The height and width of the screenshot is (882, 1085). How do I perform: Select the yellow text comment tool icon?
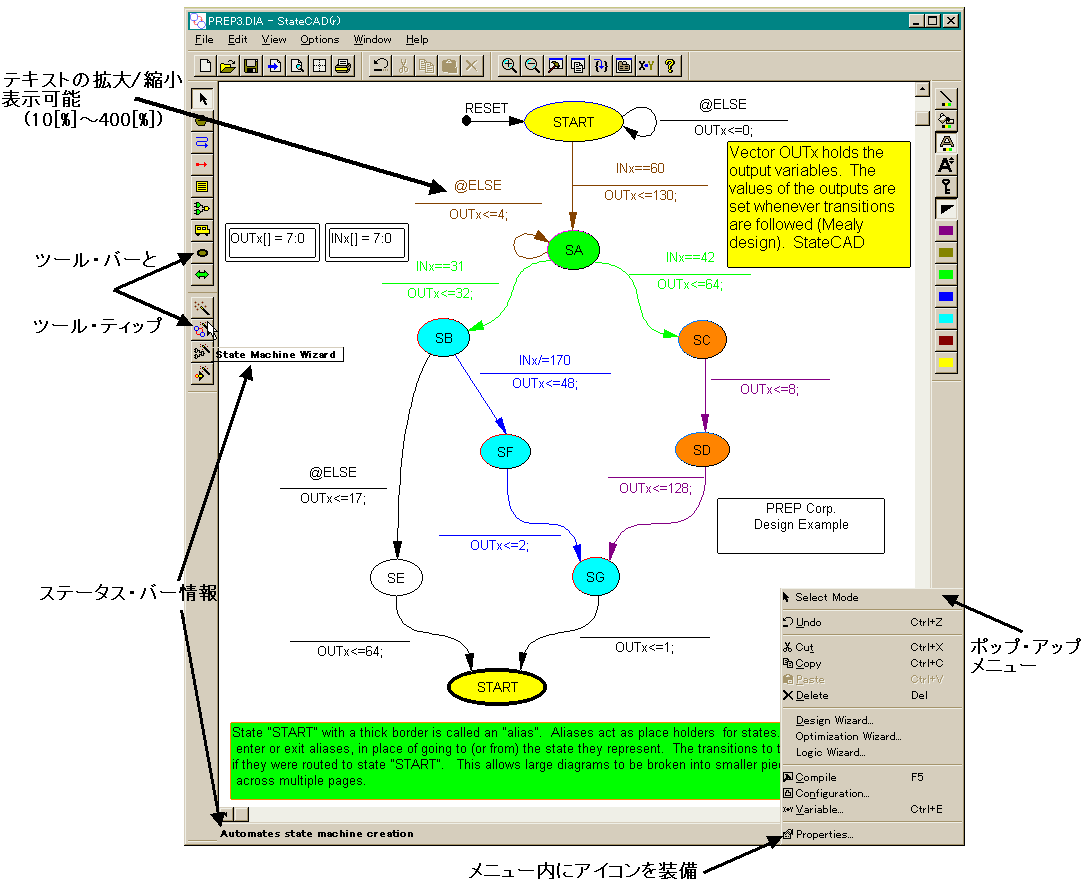point(203,186)
